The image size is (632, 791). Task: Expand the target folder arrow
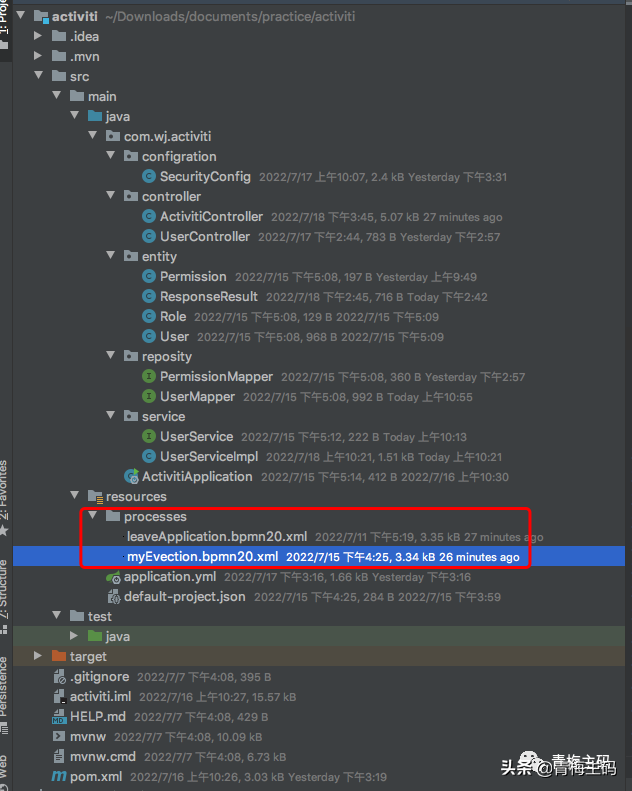(38, 655)
